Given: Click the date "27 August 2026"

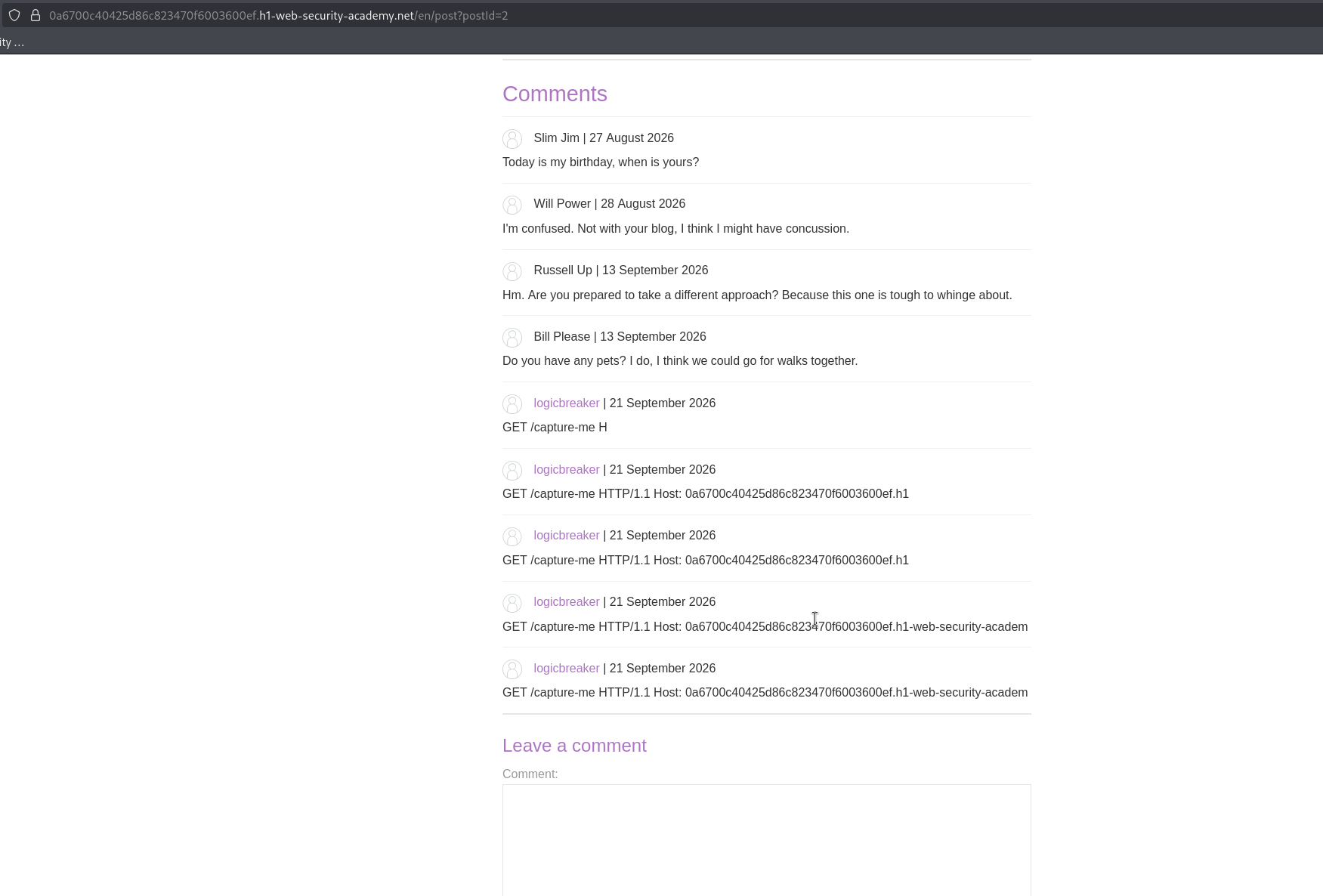Looking at the screenshot, I should (632, 138).
